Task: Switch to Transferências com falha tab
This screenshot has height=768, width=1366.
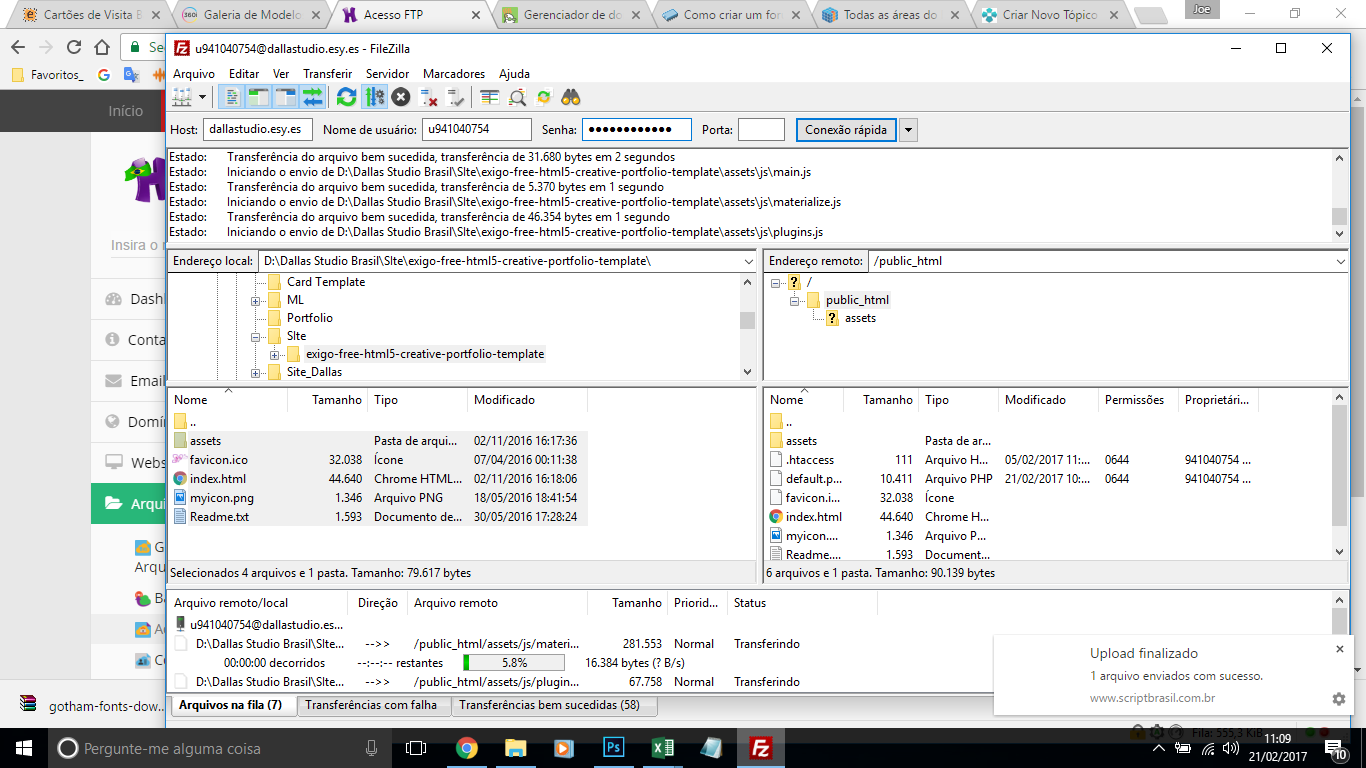Action: (x=371, y=705)
